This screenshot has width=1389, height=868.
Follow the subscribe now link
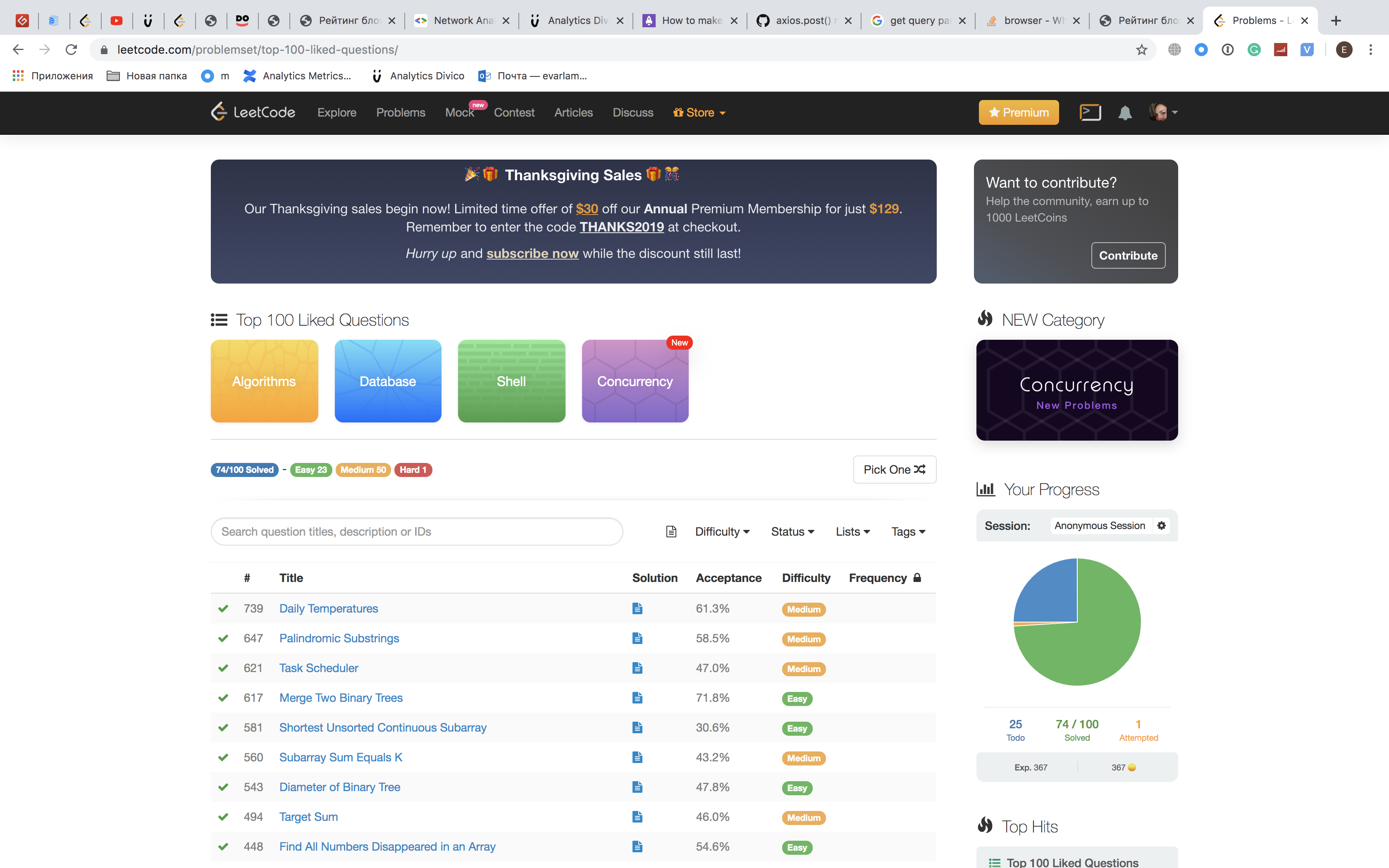pos(532,253)
